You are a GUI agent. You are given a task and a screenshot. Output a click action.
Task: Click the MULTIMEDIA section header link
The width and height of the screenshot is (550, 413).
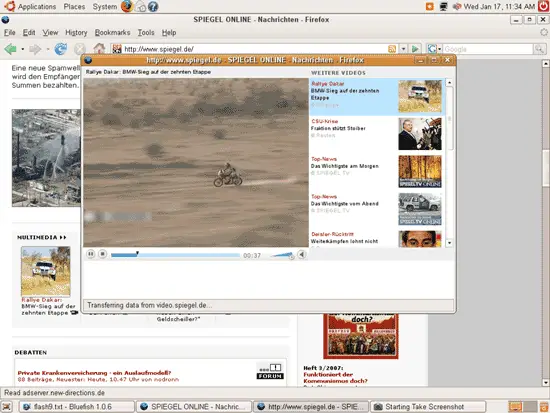point(42,238)
